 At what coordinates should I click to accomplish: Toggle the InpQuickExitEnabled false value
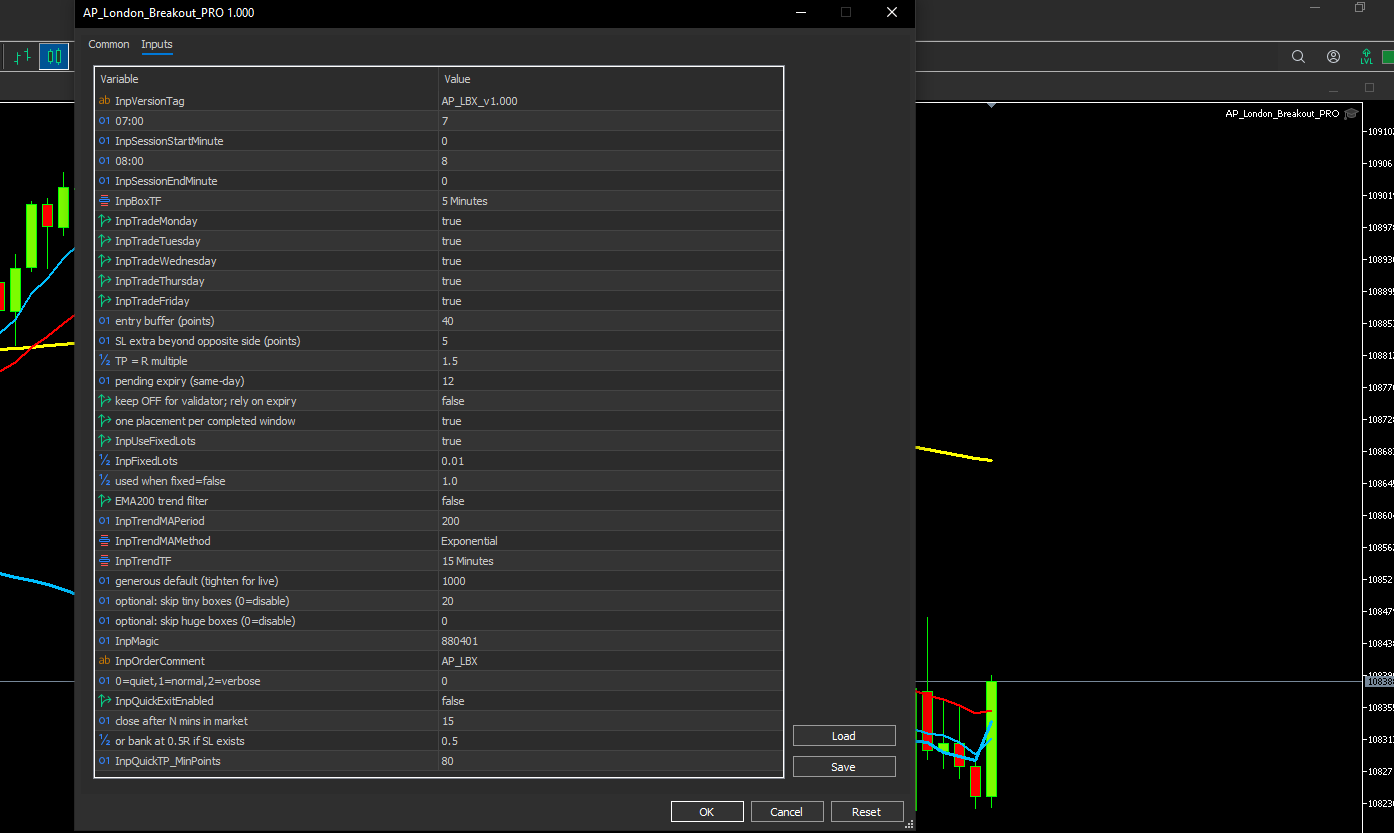[x=452, y=701]
